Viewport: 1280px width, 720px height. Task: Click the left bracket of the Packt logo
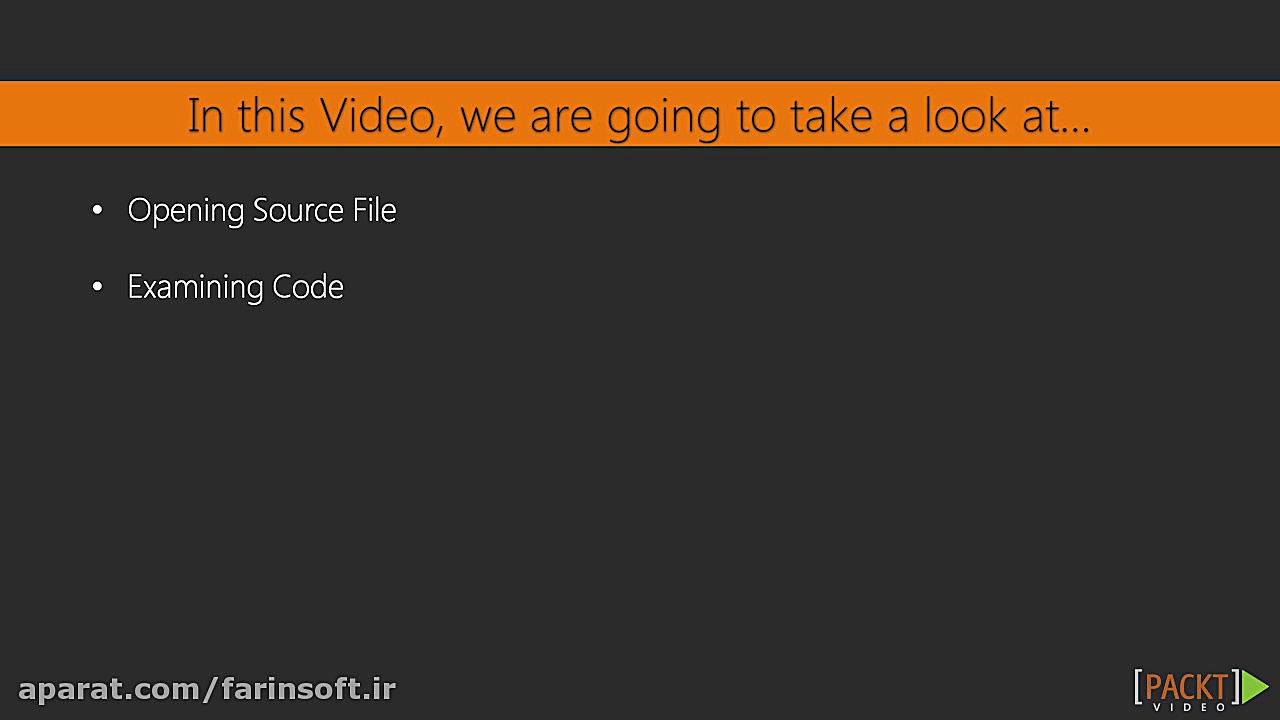pyautogui.click(x=1138, y=688)
